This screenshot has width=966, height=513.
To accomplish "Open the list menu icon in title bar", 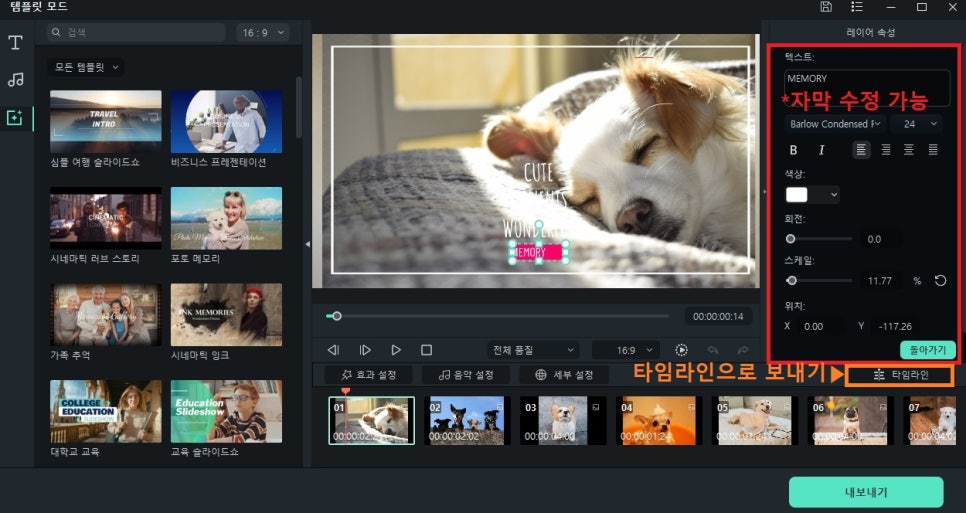I will click(857, 7).
